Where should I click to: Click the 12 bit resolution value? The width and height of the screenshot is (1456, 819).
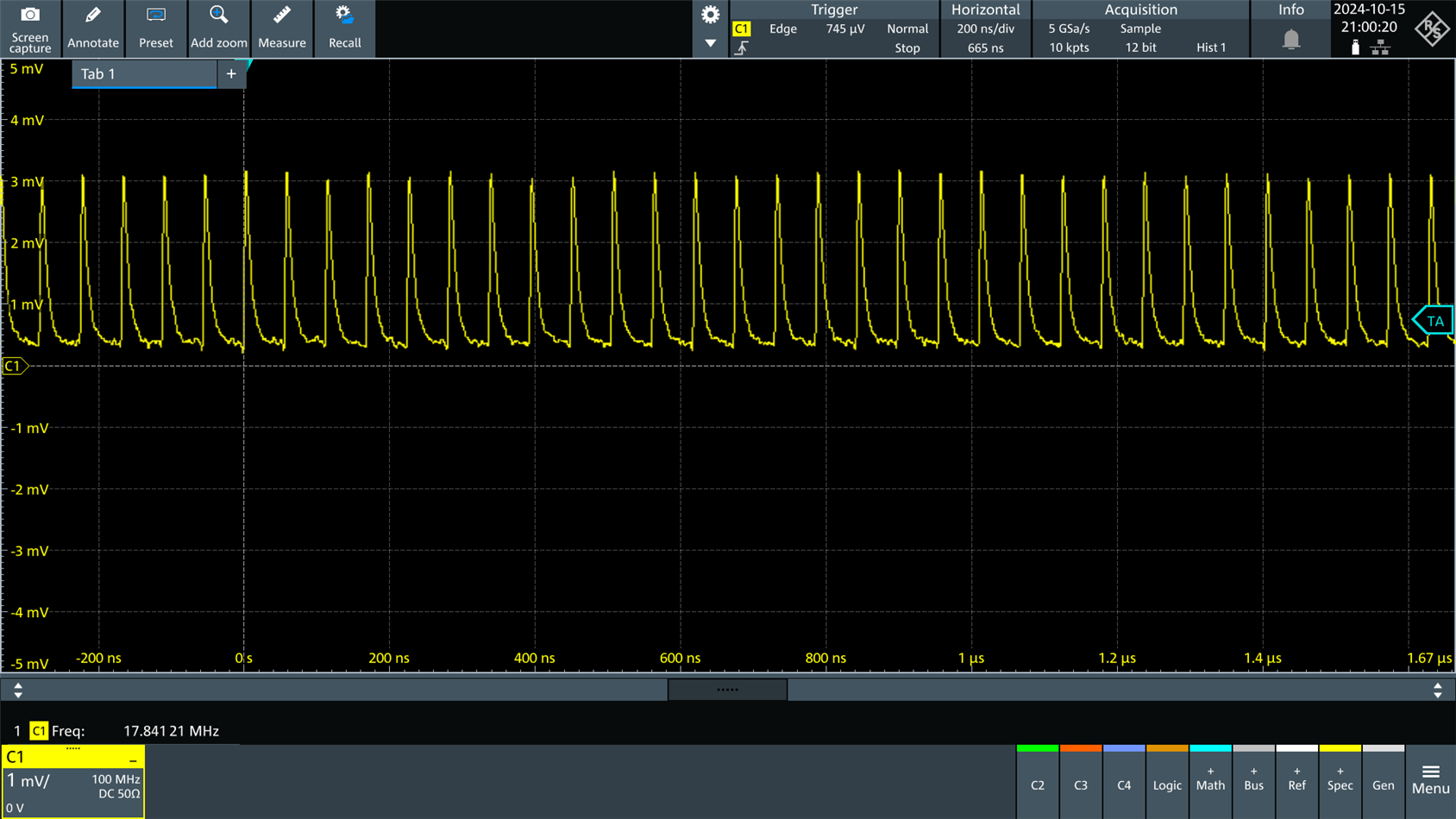pos(1140,48)
